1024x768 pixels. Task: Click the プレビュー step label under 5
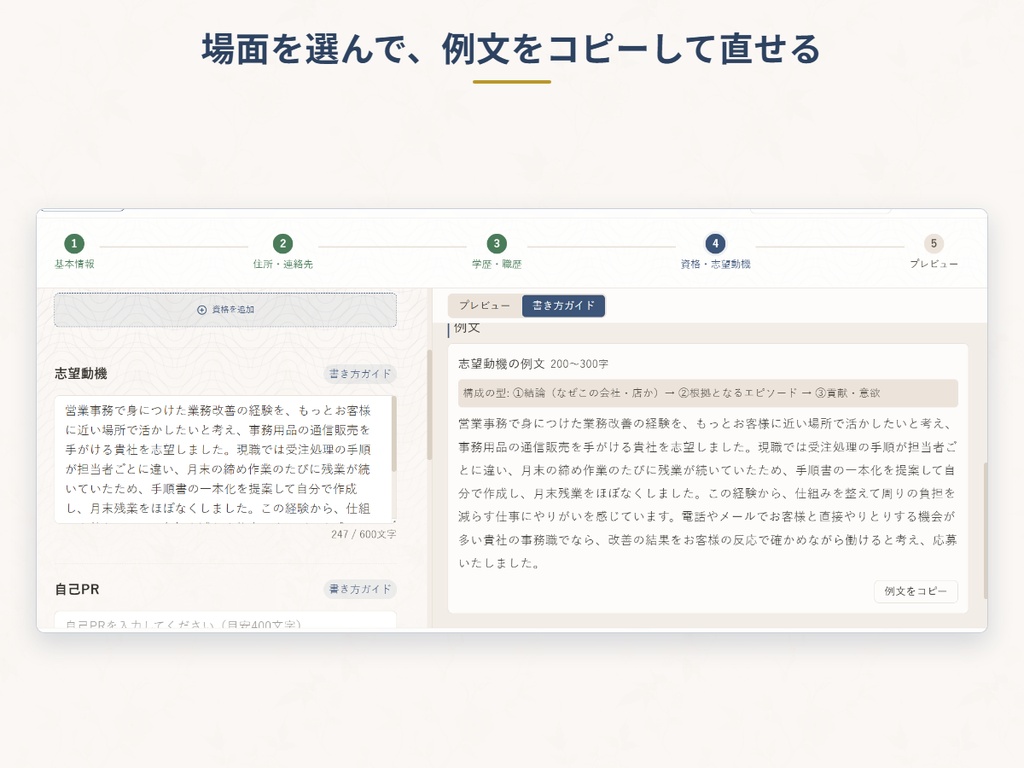click(934, 264)
